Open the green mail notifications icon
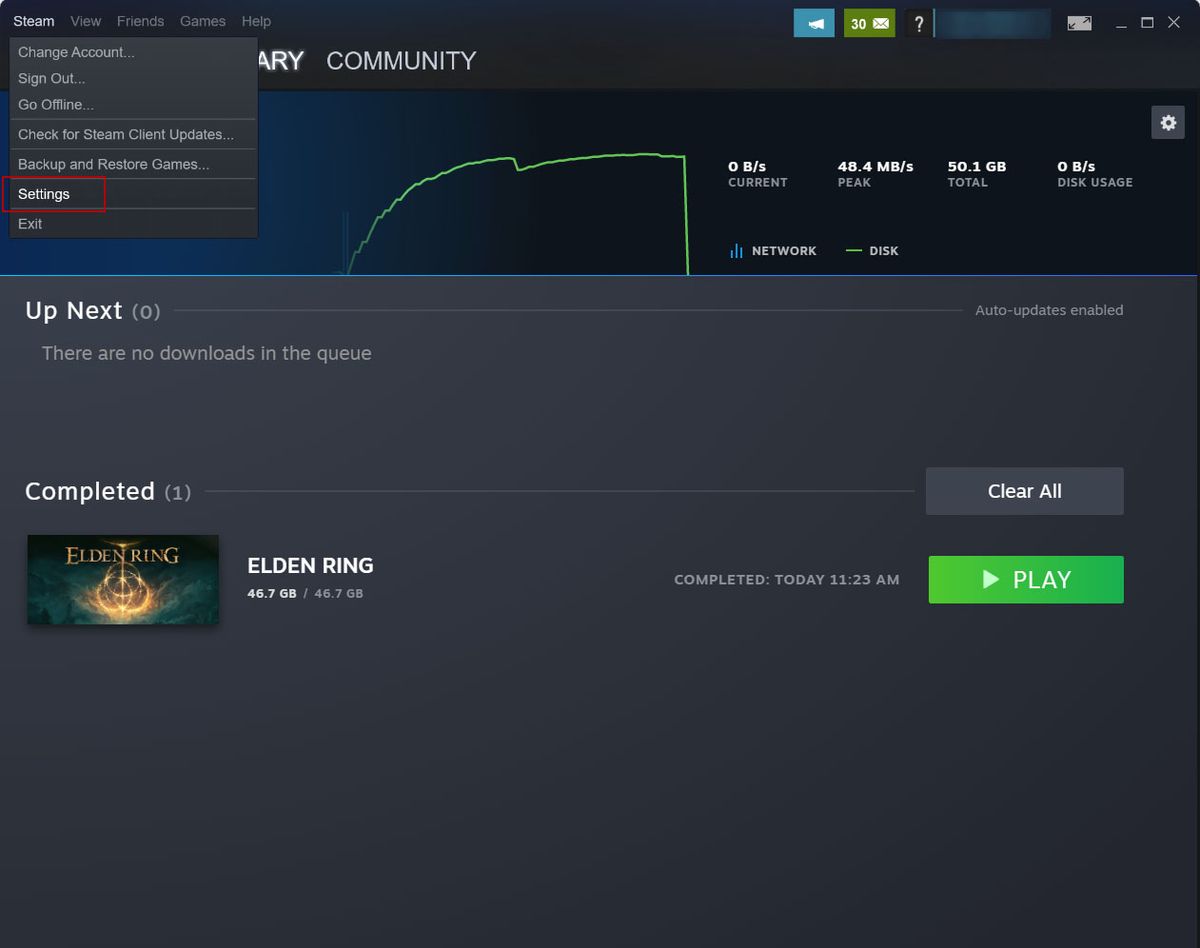The width and height of the screenshot is (1200, 948). pyautogui.click(x=869, y=22)
